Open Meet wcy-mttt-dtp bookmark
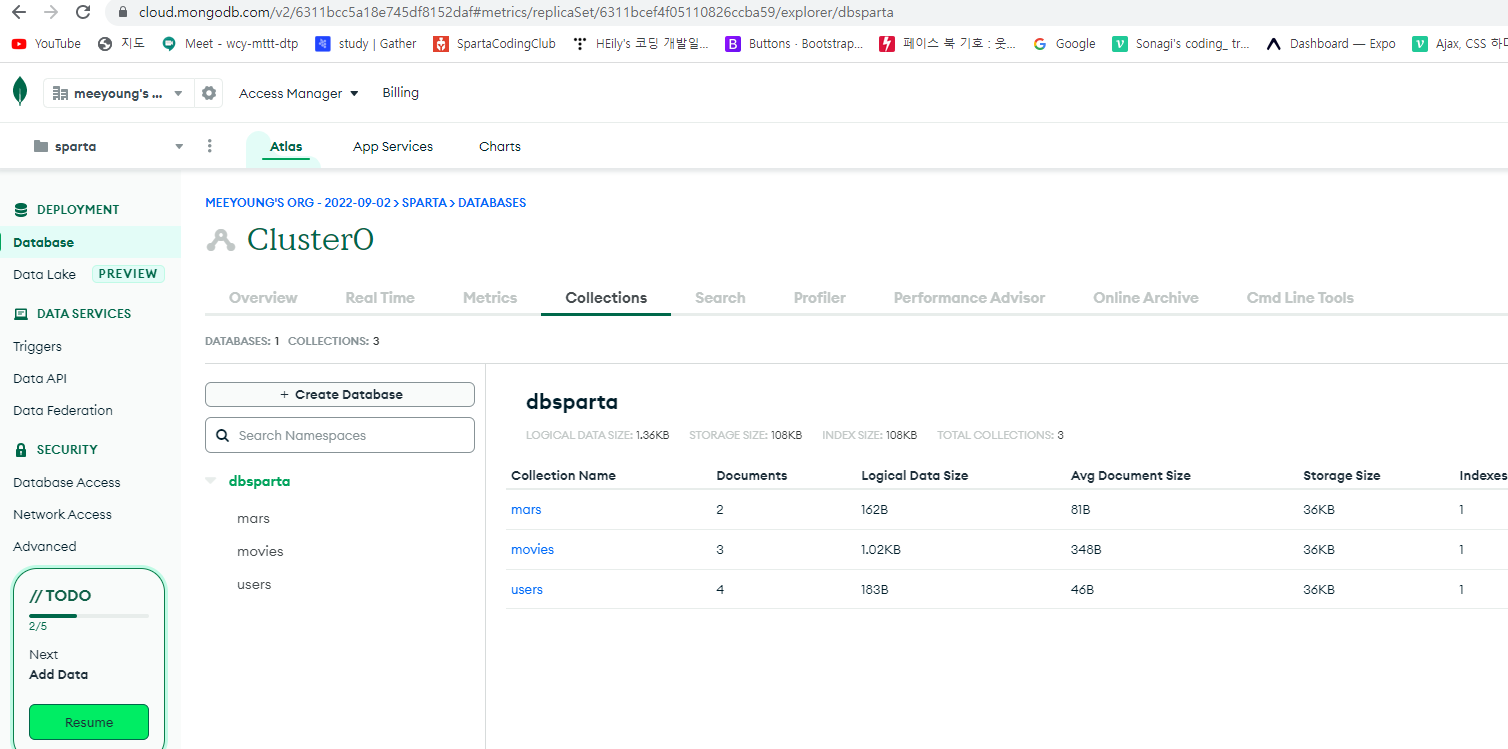Image resolution: width=1508 pixels, height=749 pixels. click(x=230, y=44)
